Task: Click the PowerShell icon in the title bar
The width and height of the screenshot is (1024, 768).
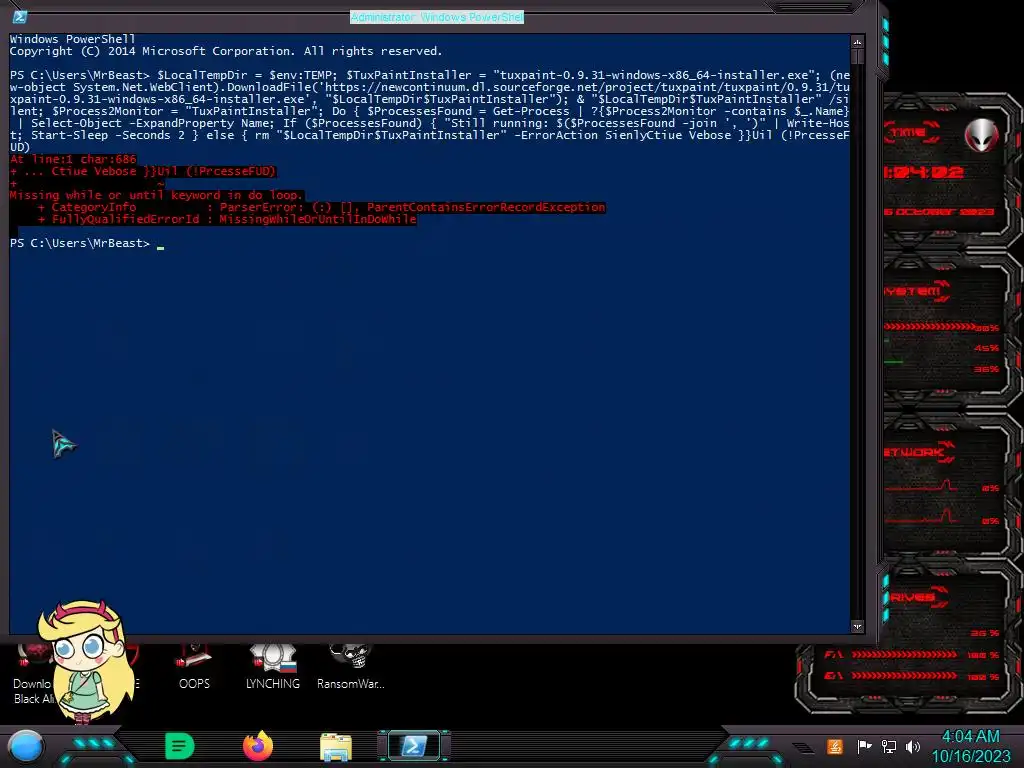Action: pyautogui.click(x=20, y=16)
